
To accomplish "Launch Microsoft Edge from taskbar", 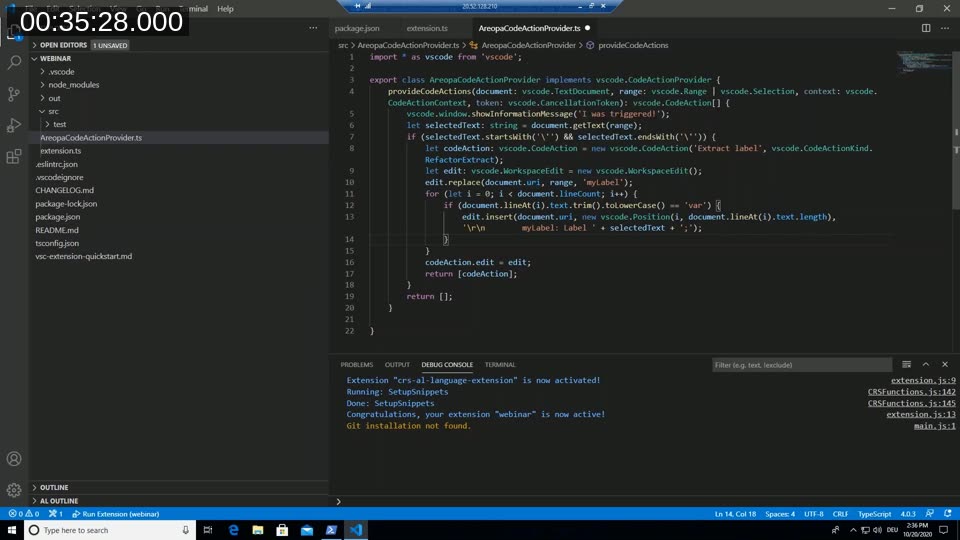I will (233, 530).
